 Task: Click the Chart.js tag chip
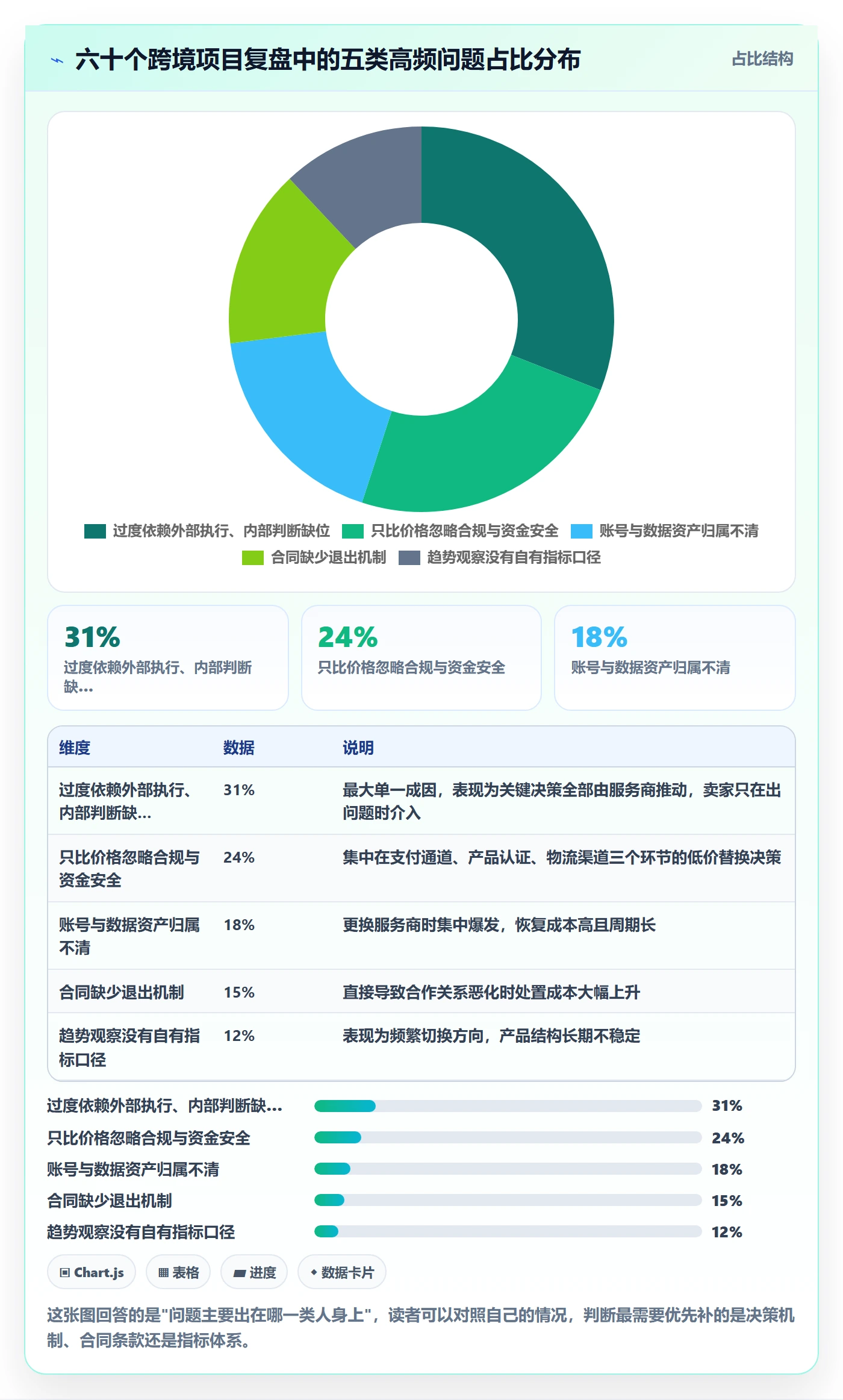tap(92, 1272)
